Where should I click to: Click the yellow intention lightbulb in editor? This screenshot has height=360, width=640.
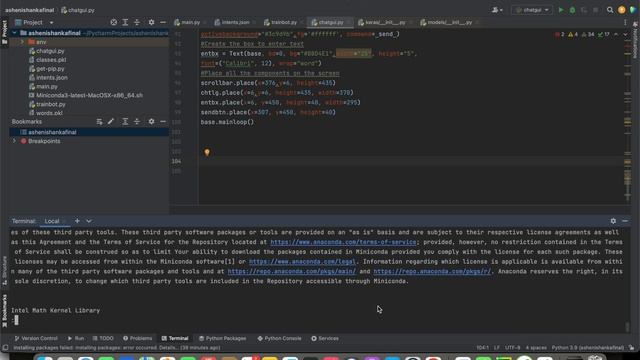pyautogui.click(x=207, y=152)
